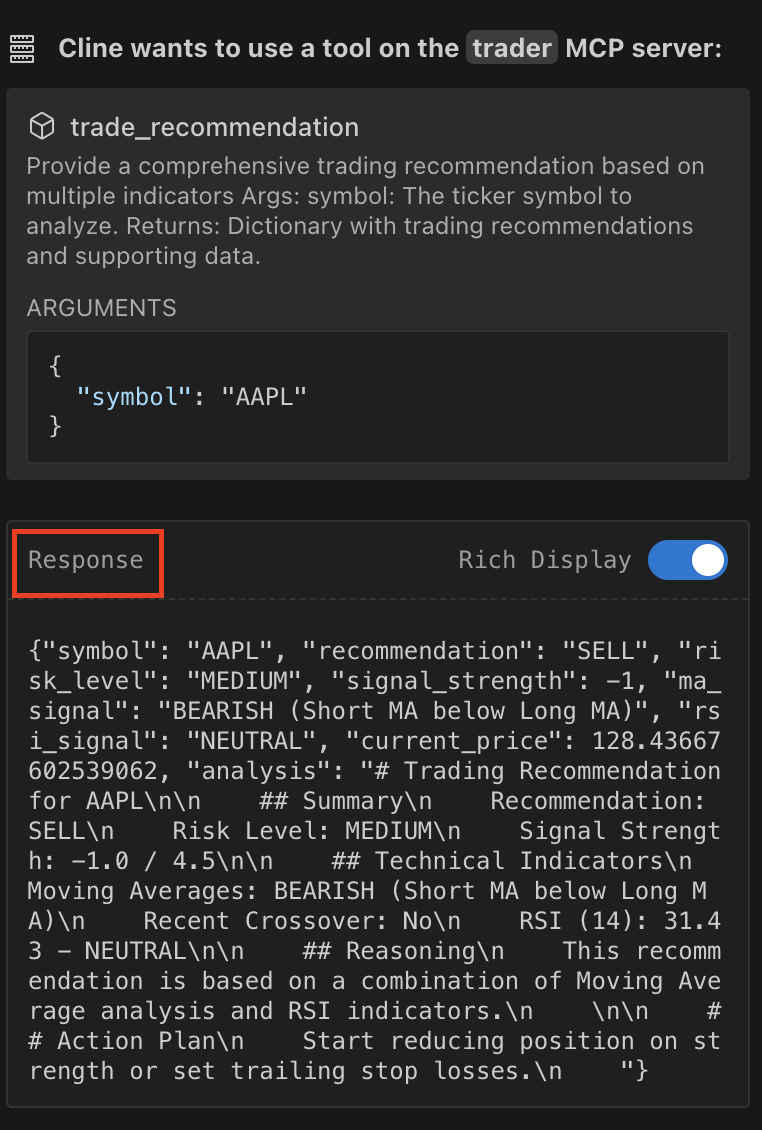Turn off the Rich Display toggle
This screenshot has height=1130, width=762.
(687, 560)
